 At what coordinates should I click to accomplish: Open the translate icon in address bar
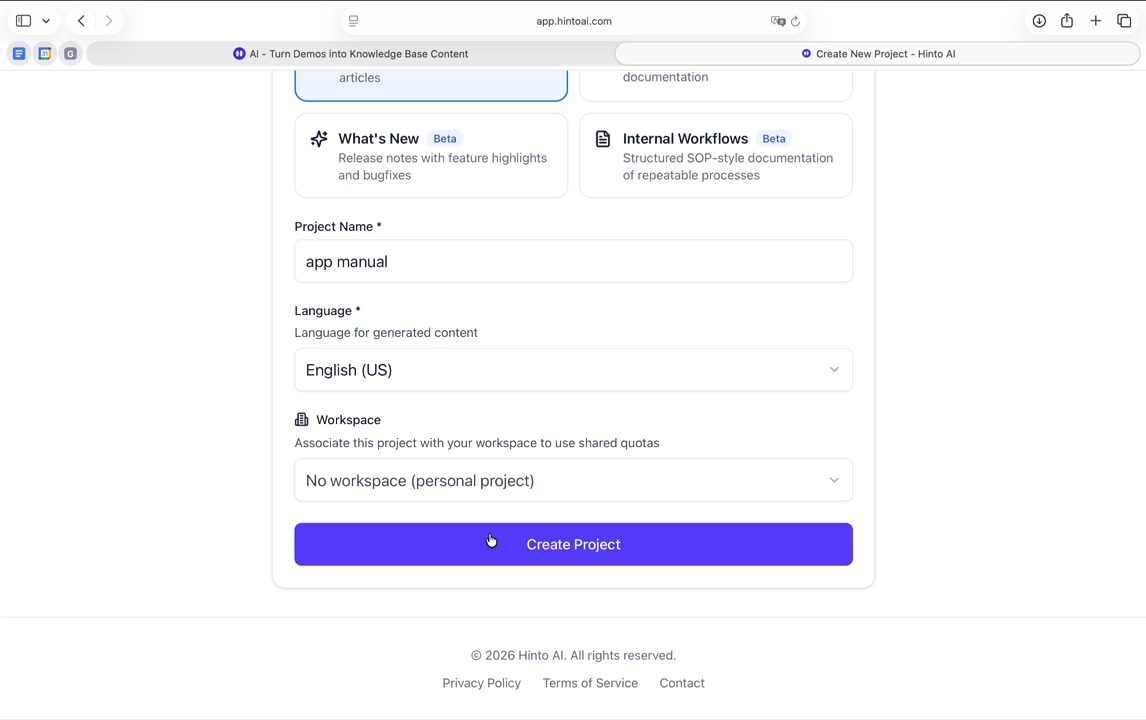coord(778,21)
